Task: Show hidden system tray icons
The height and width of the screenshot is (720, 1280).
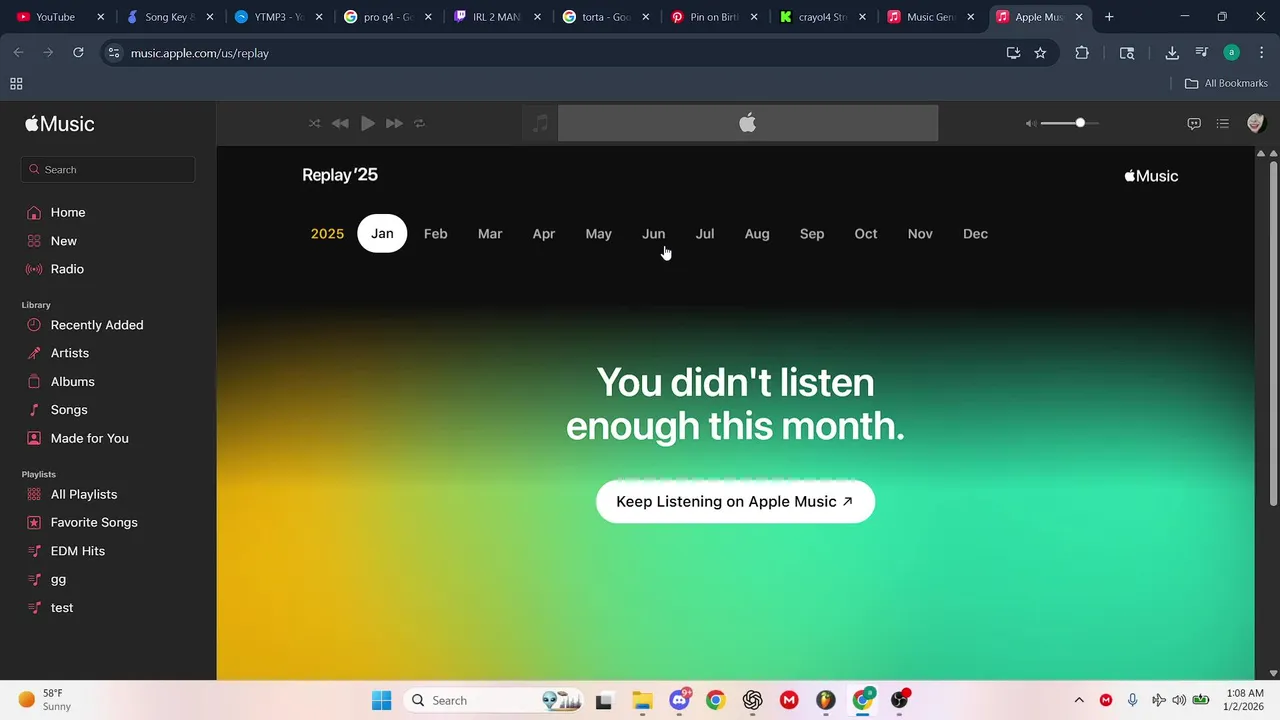Action: [1079, 700]
